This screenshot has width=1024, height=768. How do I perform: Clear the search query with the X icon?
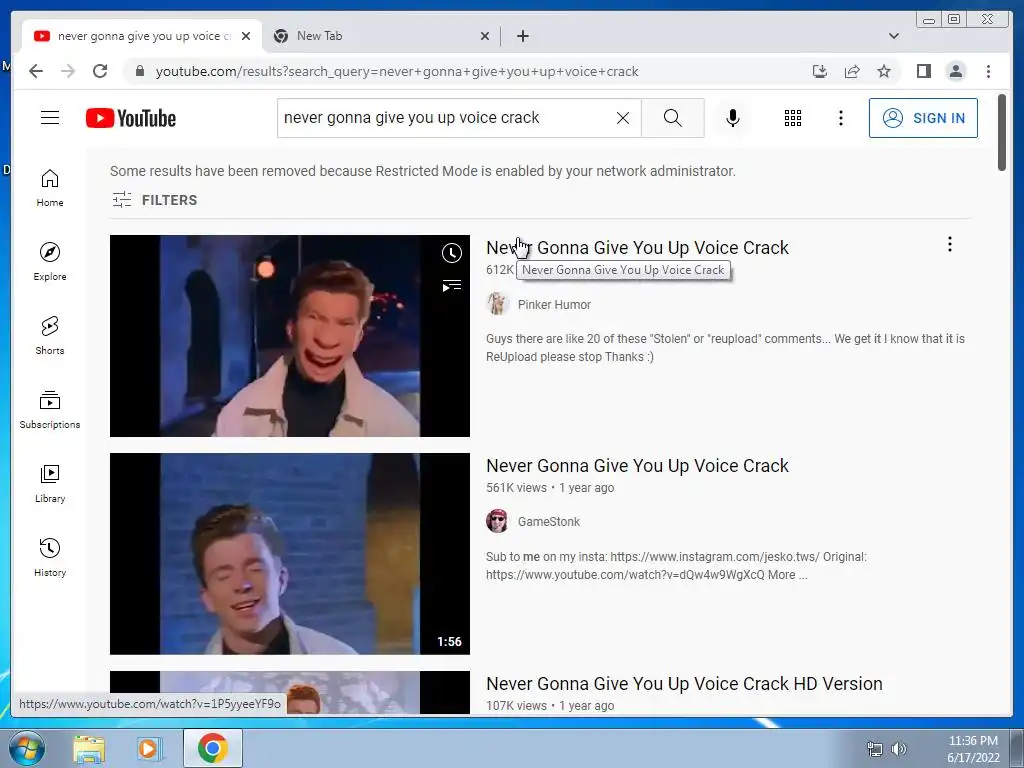[623, 118]
